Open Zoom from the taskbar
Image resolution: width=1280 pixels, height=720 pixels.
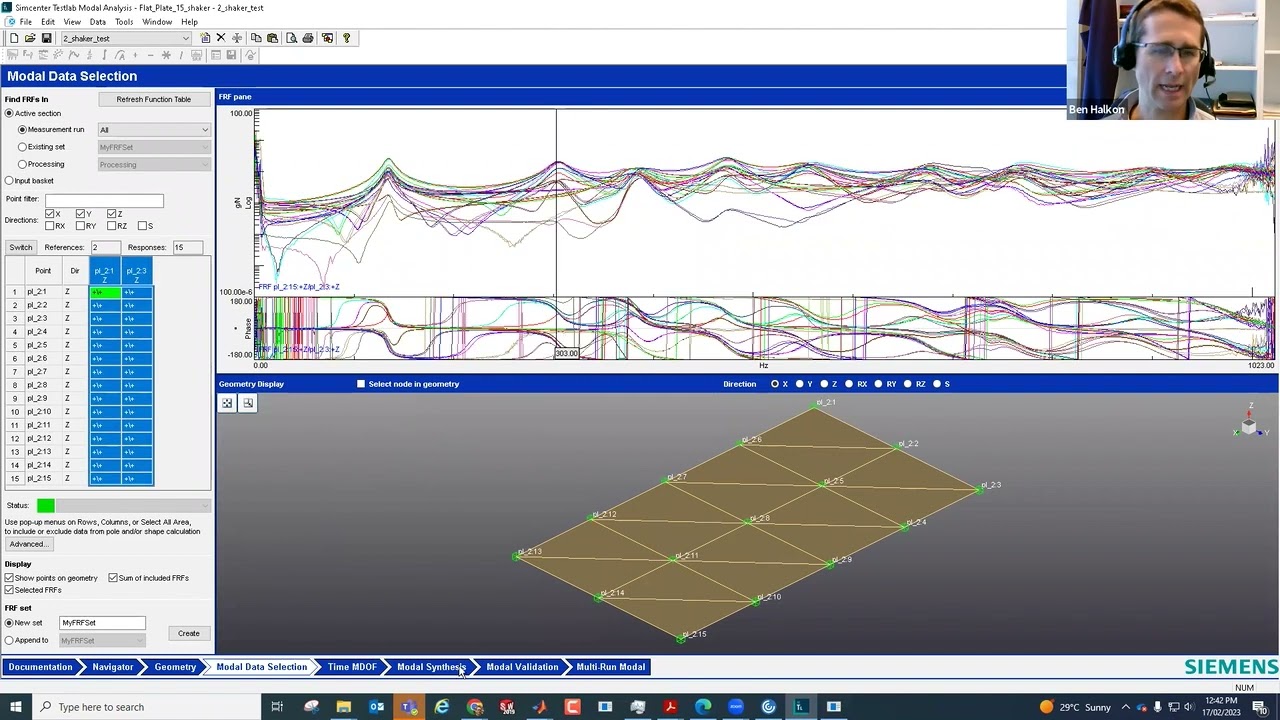(736, 707)
